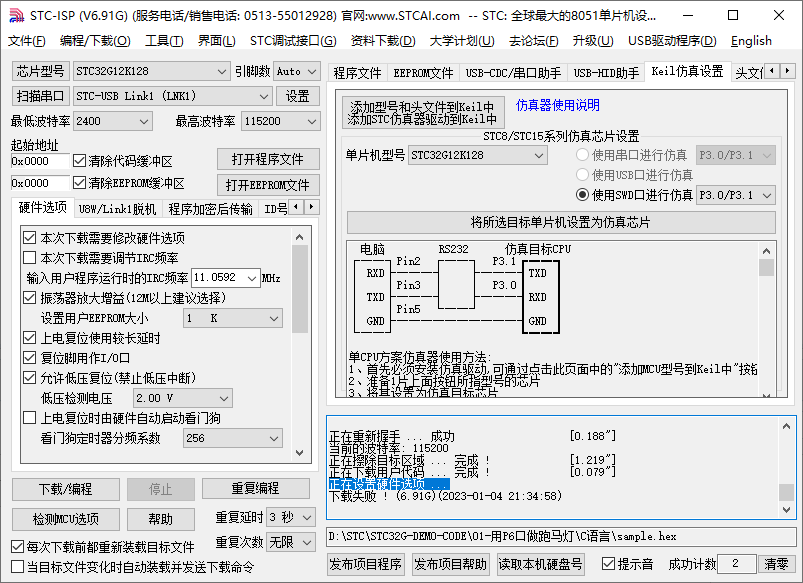Viewport: 803px width, 583px height.
Task: Open the USB驱动程序(D) menu
Action: tap(672, 41)
